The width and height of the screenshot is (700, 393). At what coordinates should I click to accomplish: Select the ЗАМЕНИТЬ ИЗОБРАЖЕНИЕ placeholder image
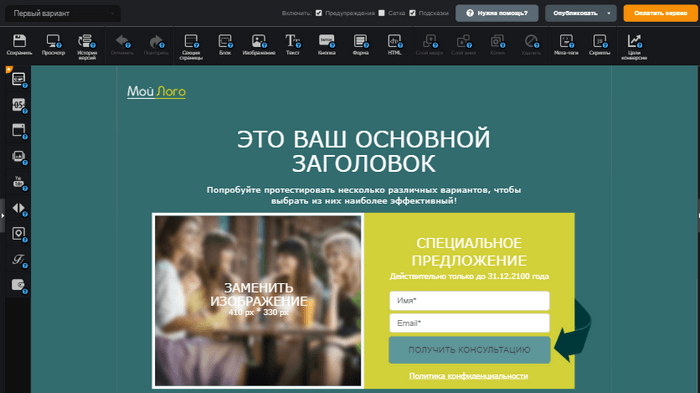258,301
